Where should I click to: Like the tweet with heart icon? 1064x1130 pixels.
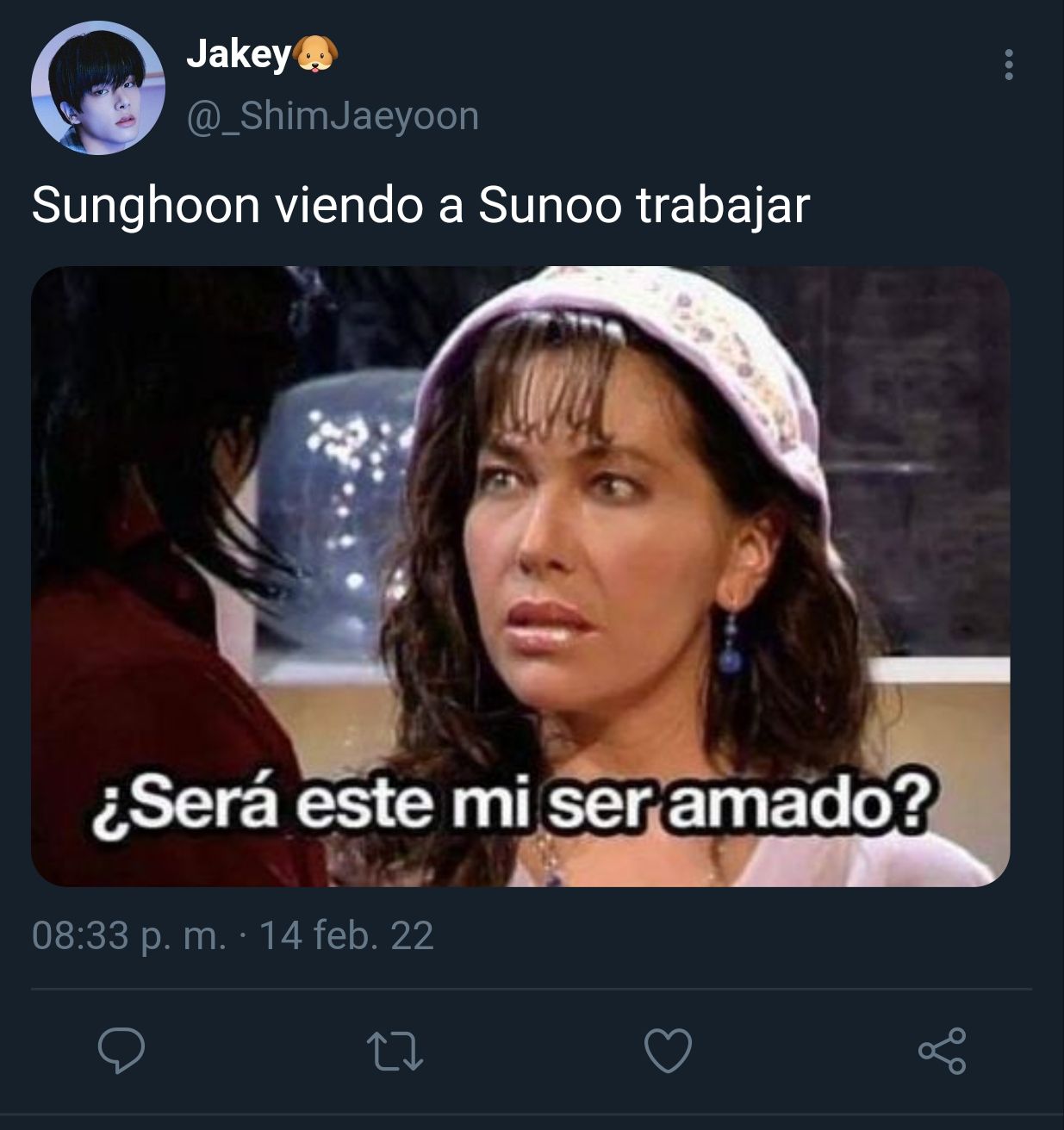tap(668, 1051)
